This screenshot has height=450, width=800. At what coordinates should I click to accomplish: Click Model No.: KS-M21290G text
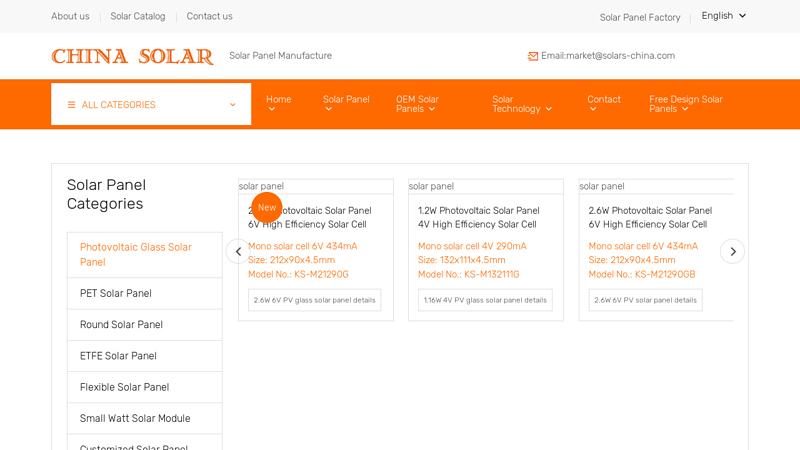[298, 274]
